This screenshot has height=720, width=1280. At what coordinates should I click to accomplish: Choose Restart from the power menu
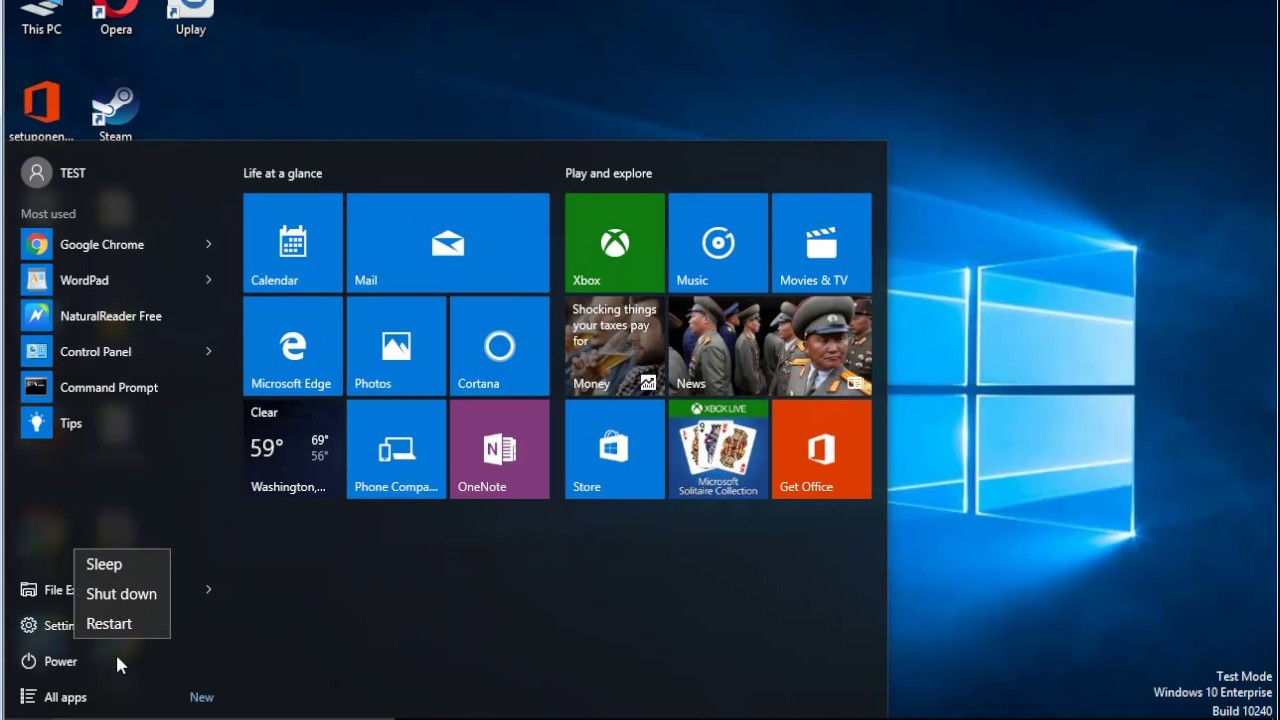pos(122,624)
